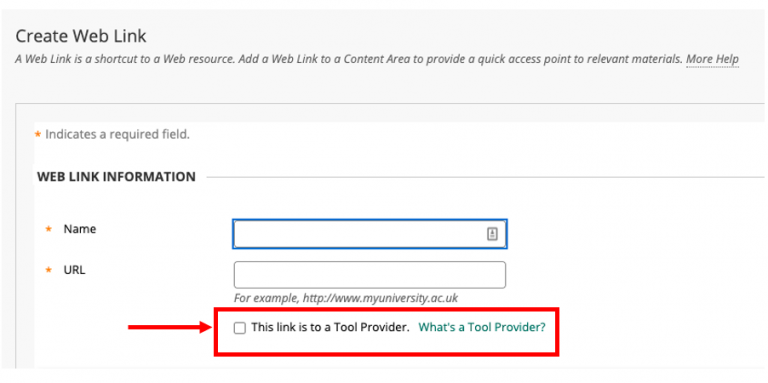Open the More Help link
768x383 pixels.
click(712, 60)
